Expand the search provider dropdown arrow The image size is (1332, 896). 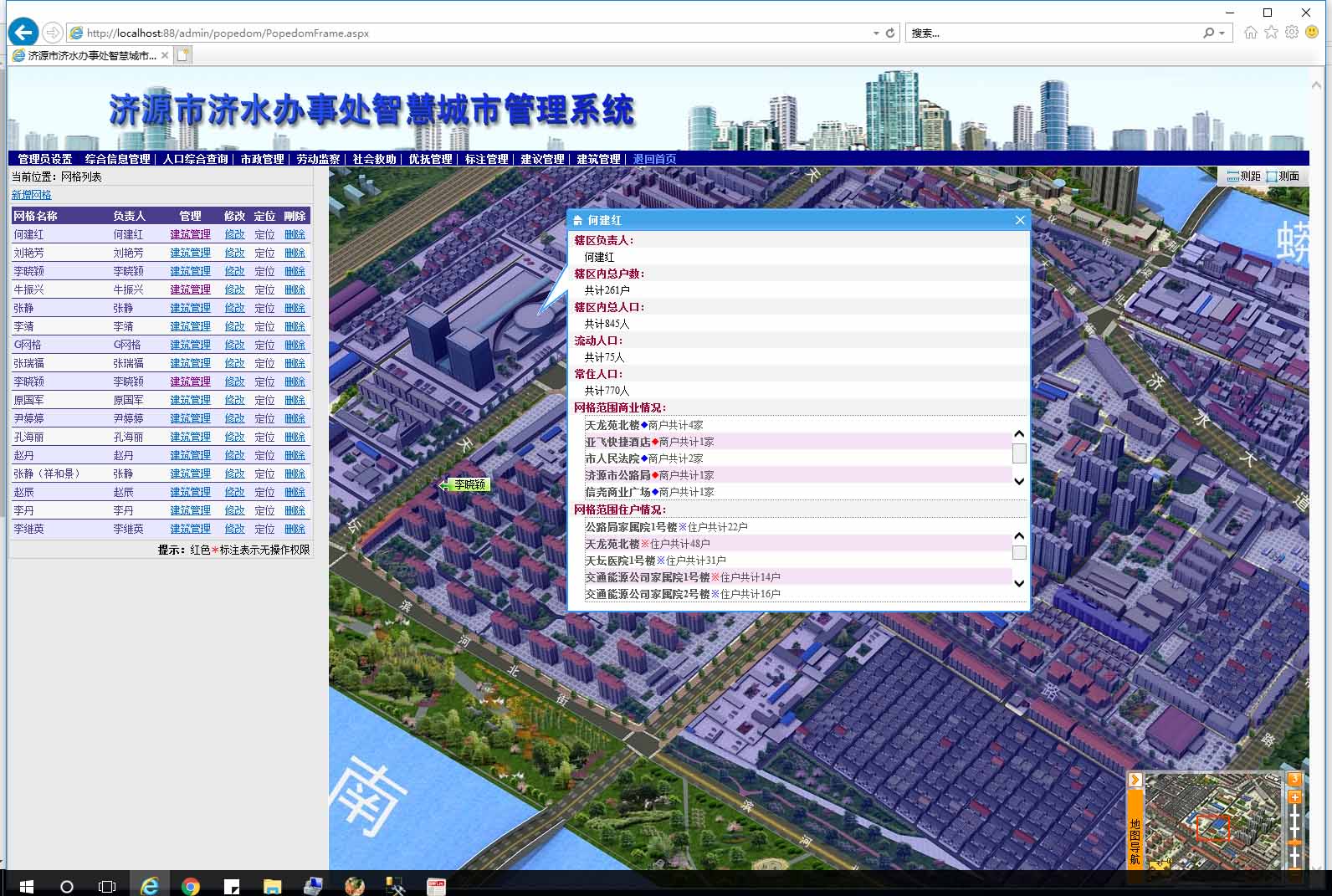click(x=1222, y=33)
